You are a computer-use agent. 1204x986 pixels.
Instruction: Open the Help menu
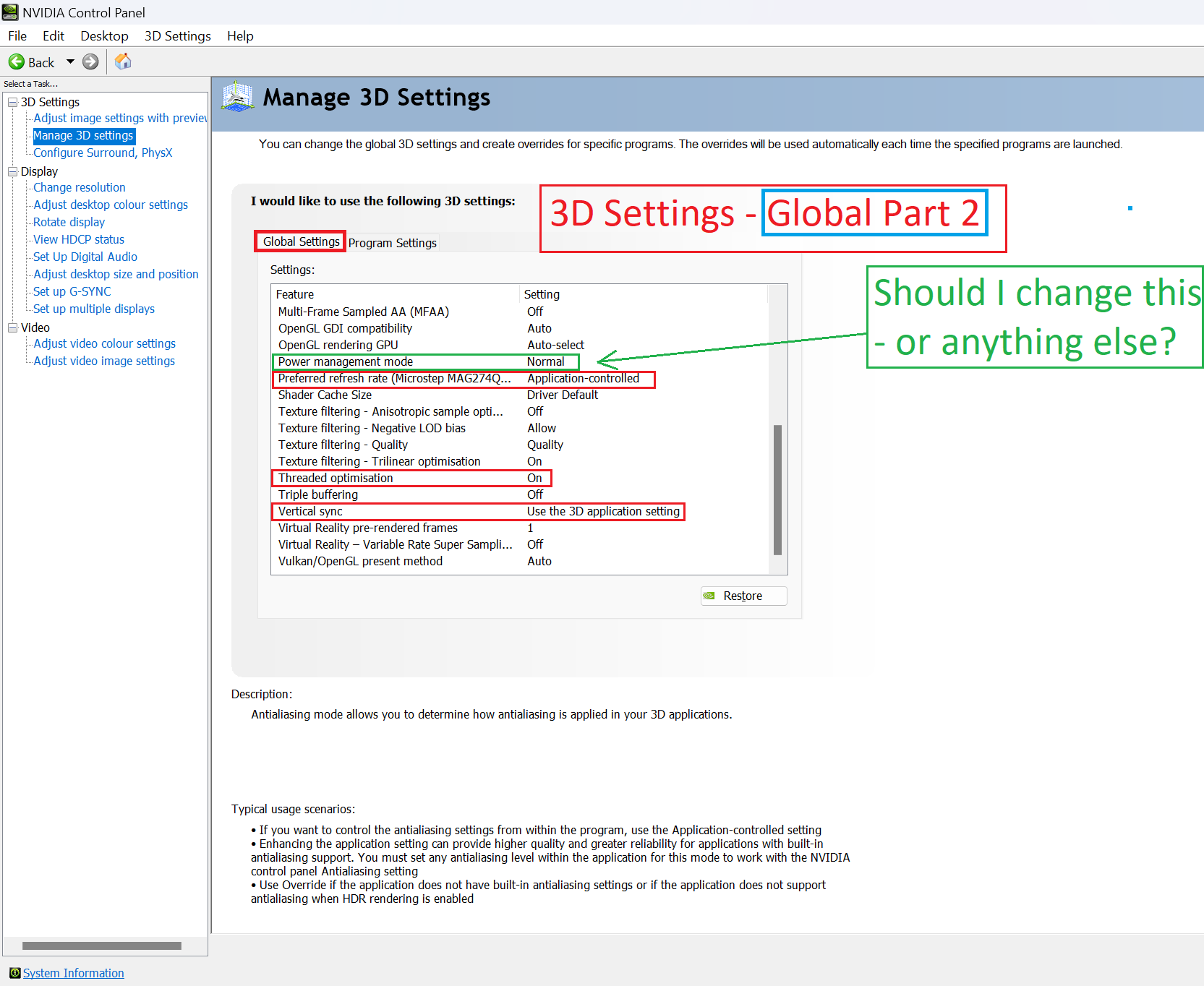point(240,36)
